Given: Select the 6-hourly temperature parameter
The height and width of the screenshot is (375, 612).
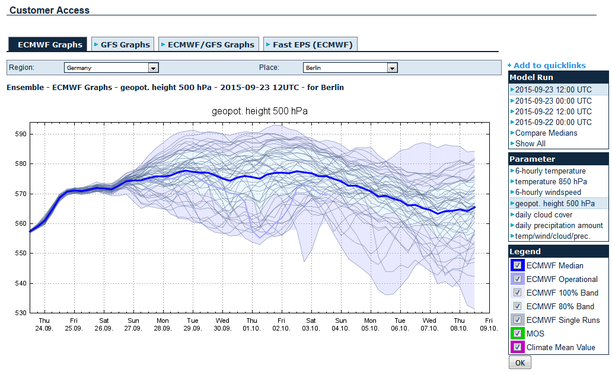Looking at the screenshot, I should pos(550,171).
